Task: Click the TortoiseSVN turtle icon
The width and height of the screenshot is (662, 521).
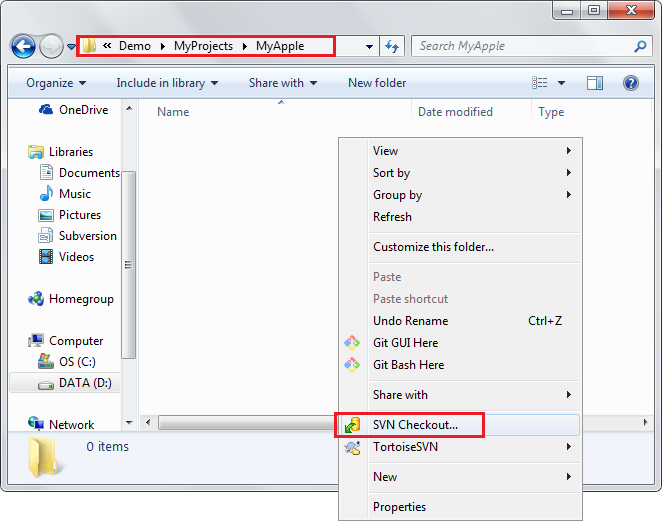Action: [352, 447]
